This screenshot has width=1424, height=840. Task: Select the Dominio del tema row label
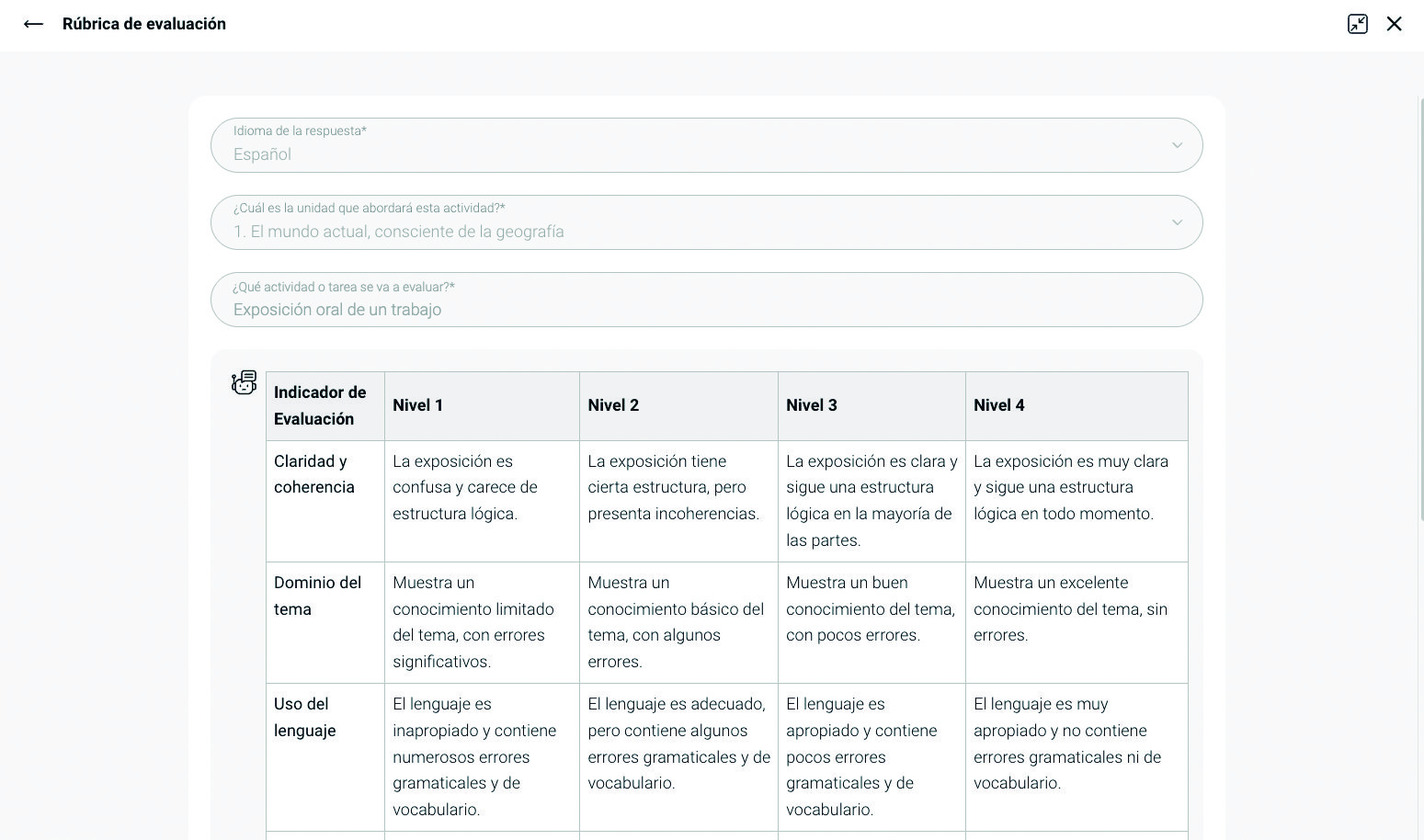(317, 596)
